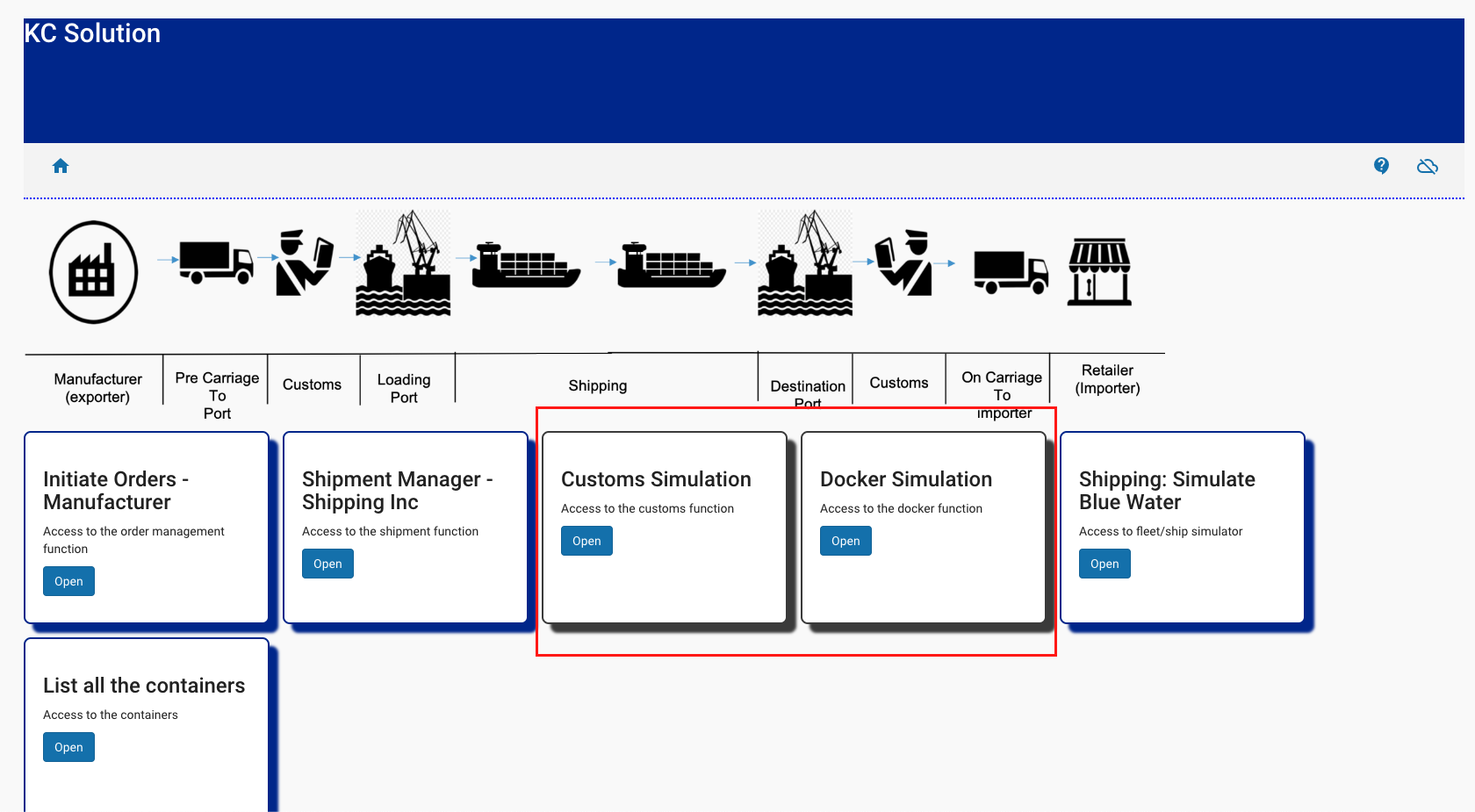Open the Shipment Manager - Shipping Inc app

click(327, 564)
